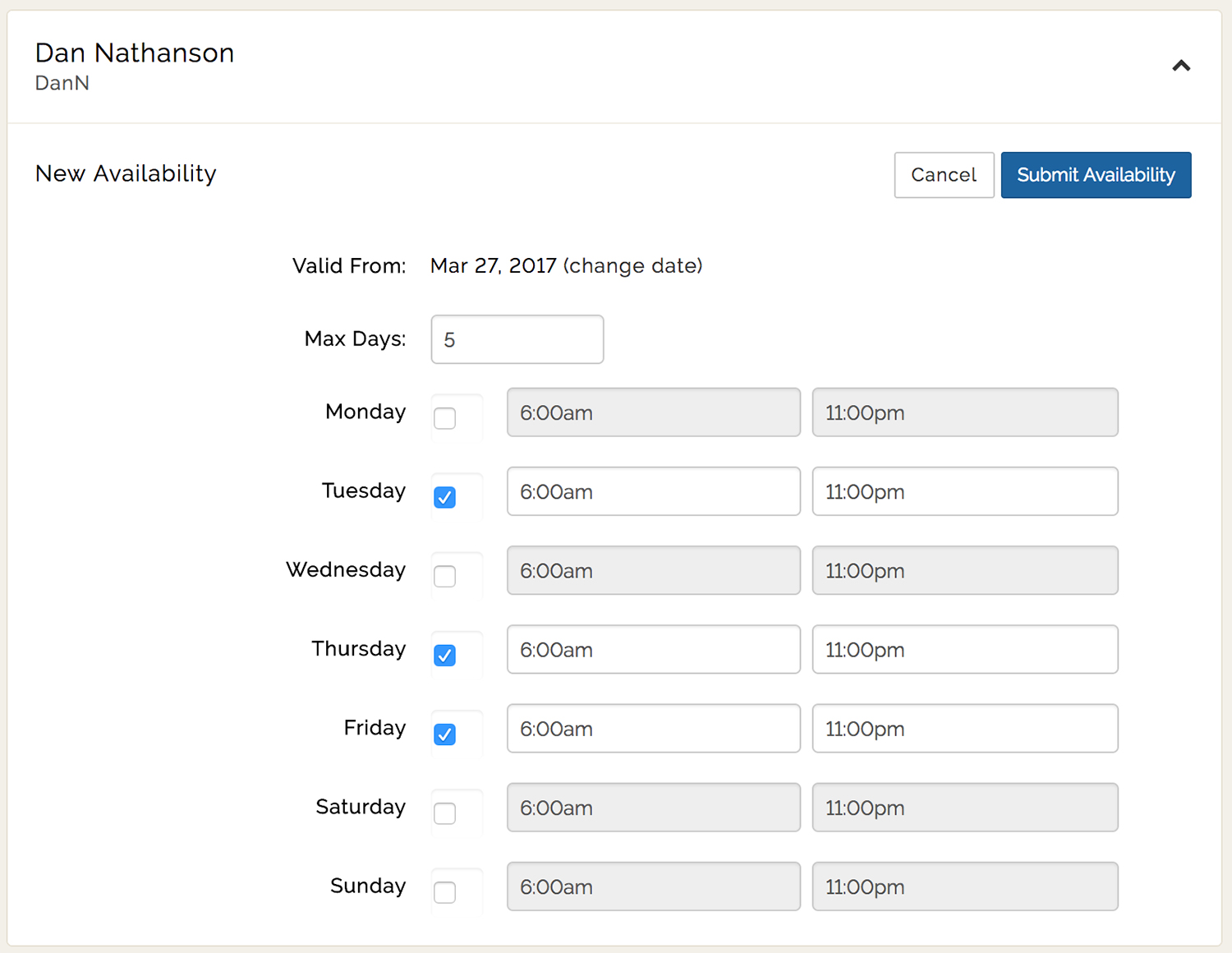
Task: Click the Saturday day label
Action: (361, 807)
